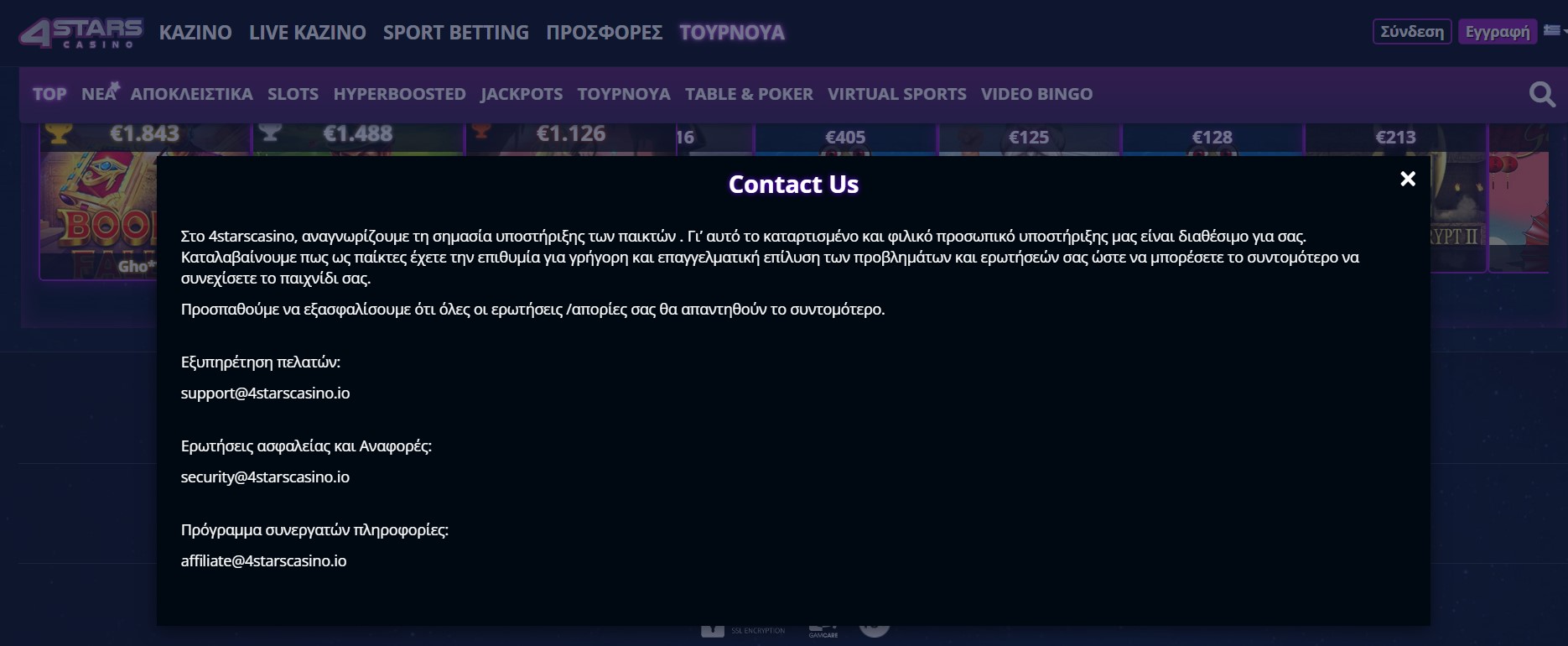Select the TOP games tab
Screen dimensions: 1568x646
point(49,94)
